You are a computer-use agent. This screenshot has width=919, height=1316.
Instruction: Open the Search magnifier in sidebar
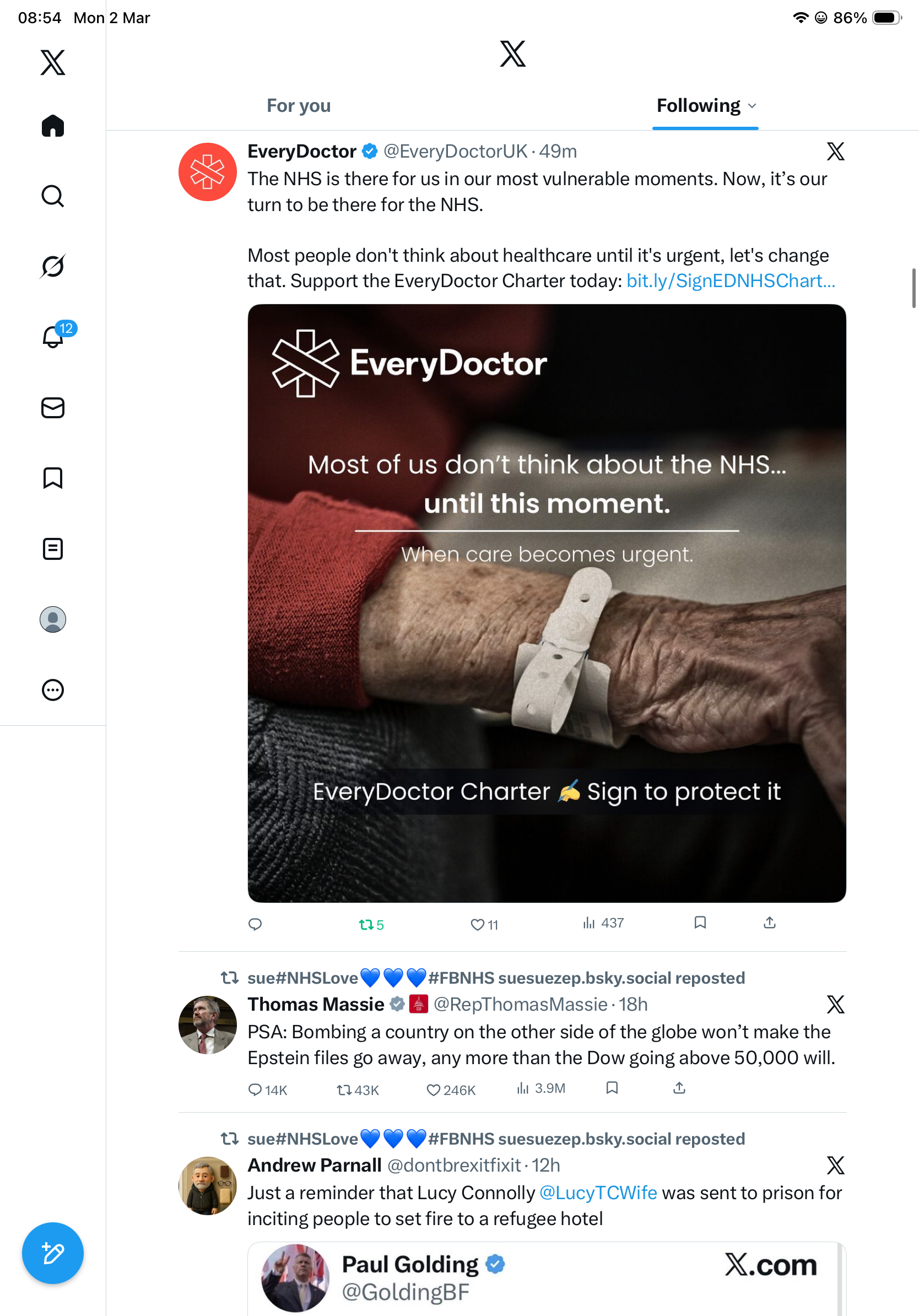[x=53, y=196]
